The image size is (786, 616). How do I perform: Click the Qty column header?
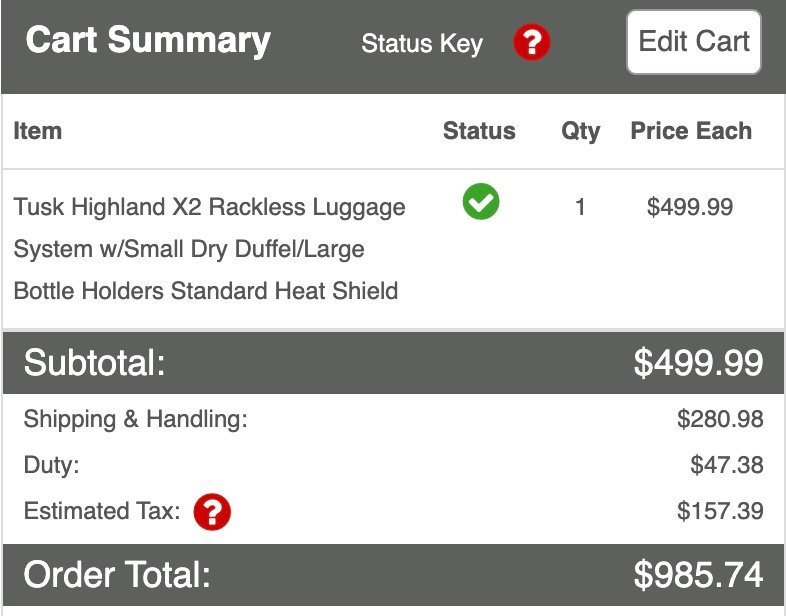pos(580,131)
